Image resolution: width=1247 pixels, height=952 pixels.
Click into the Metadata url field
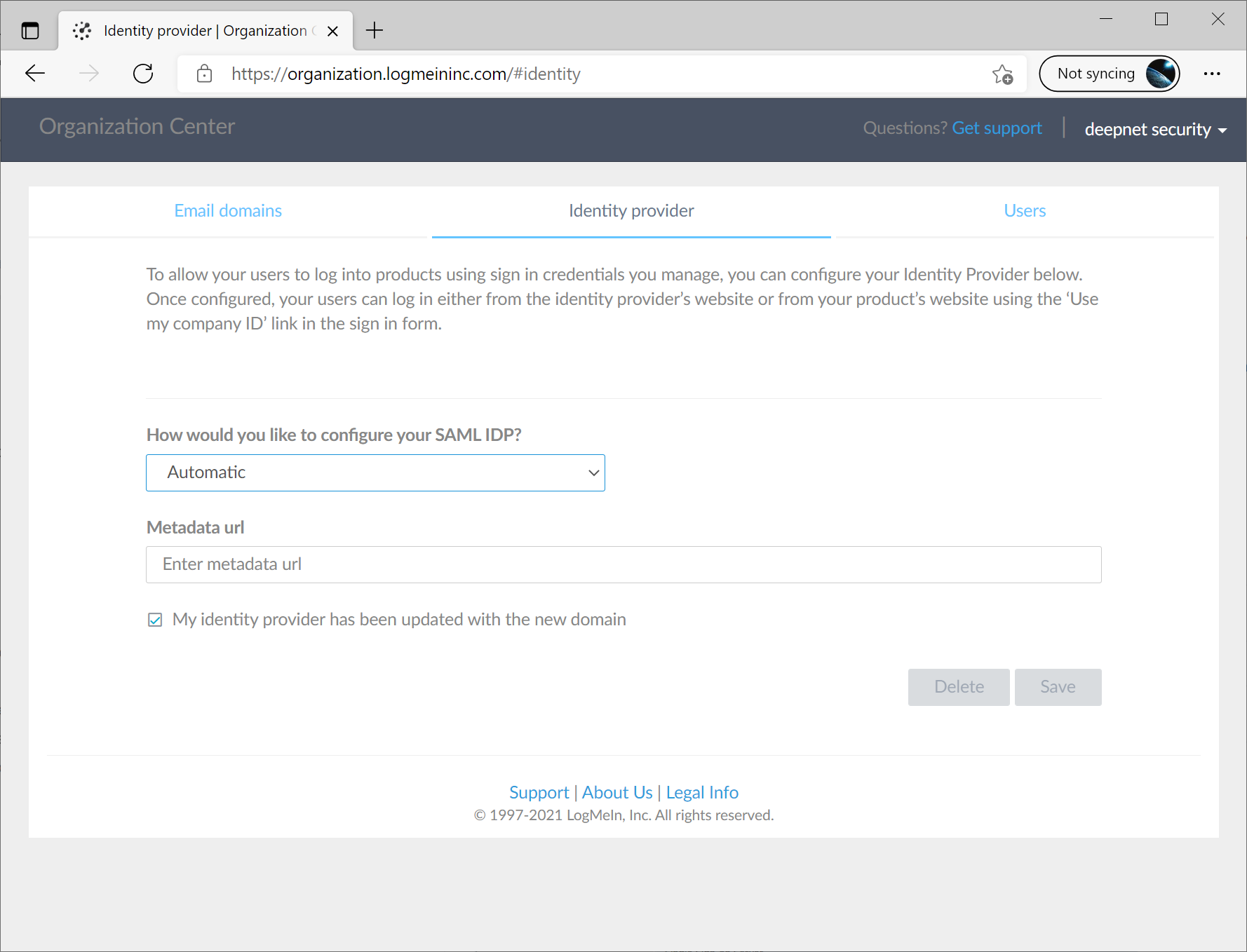[623, 564]
